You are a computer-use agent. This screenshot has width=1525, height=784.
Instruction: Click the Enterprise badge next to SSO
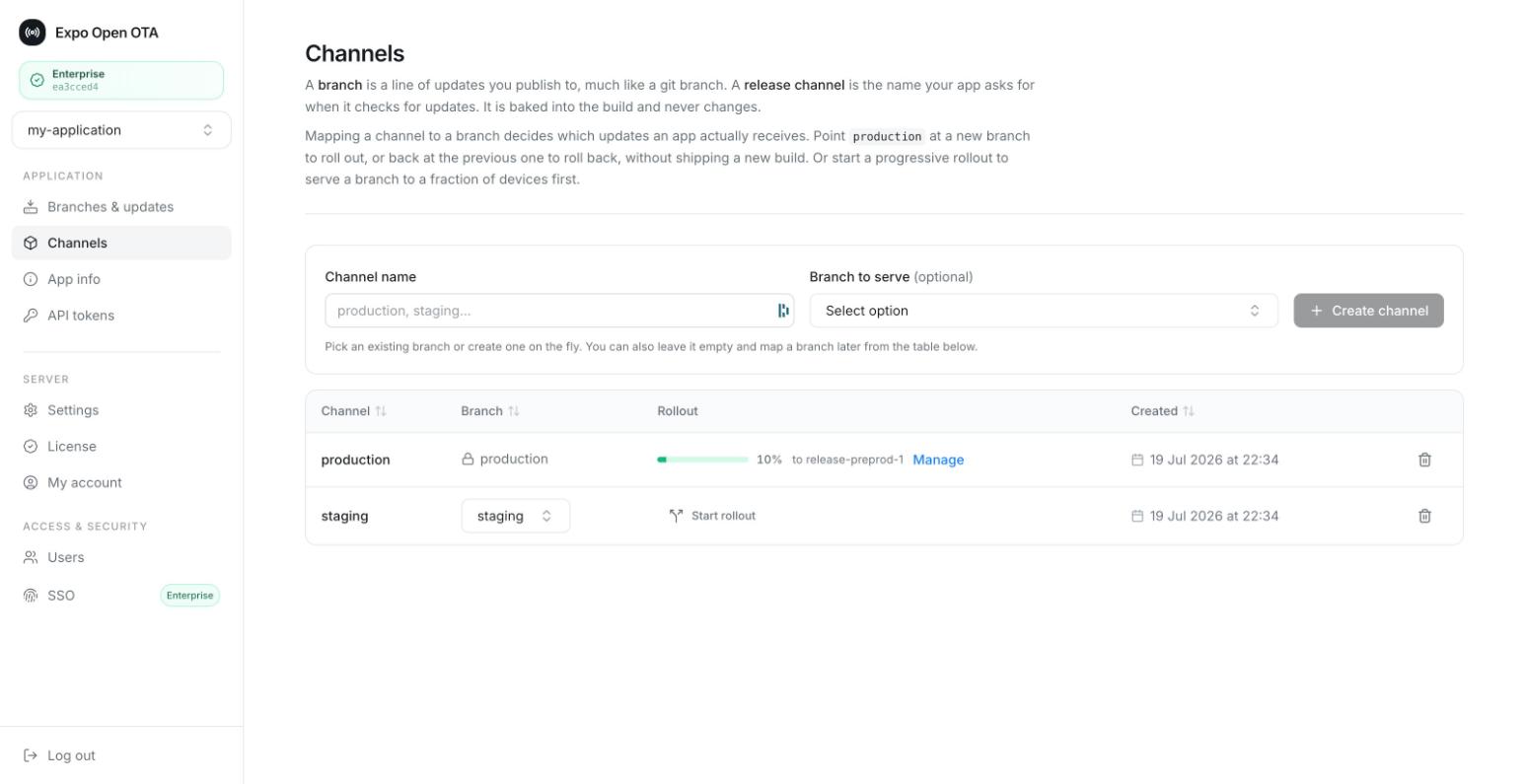189,596
